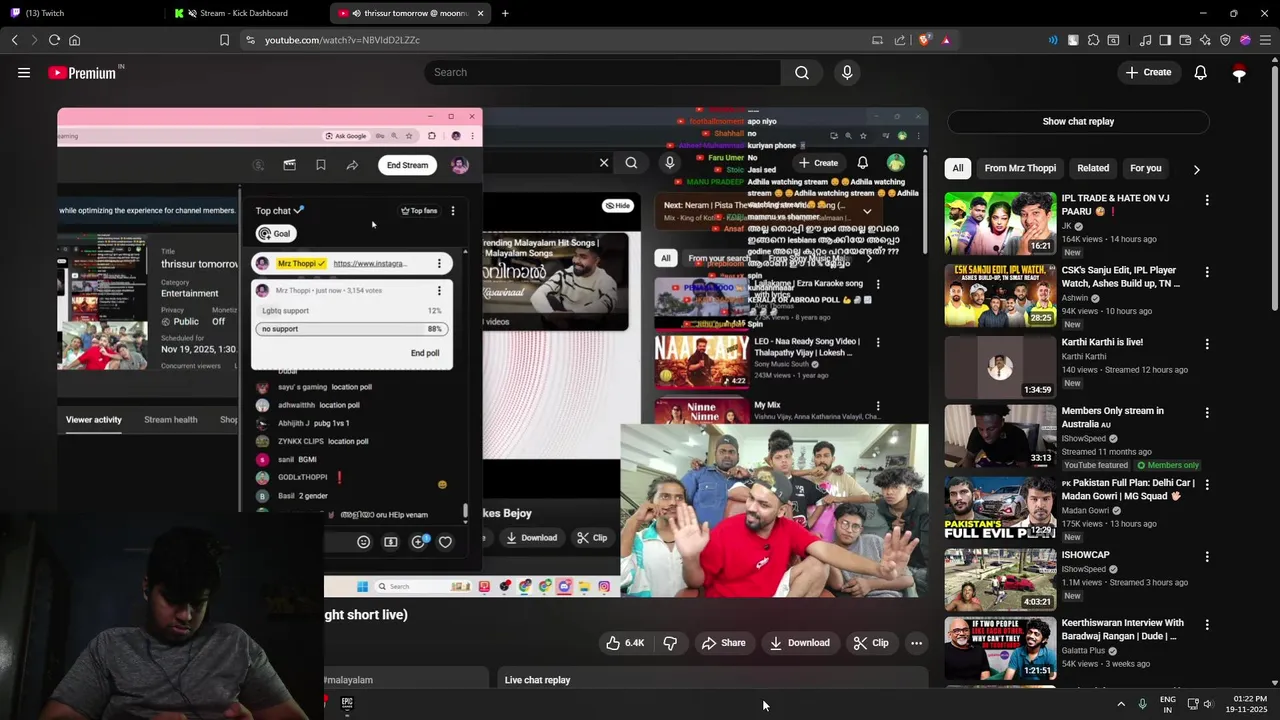Open more actions ellipsis beside Clip
The width and height of the screenshot is (1280, 720).
tap(916, 643)
